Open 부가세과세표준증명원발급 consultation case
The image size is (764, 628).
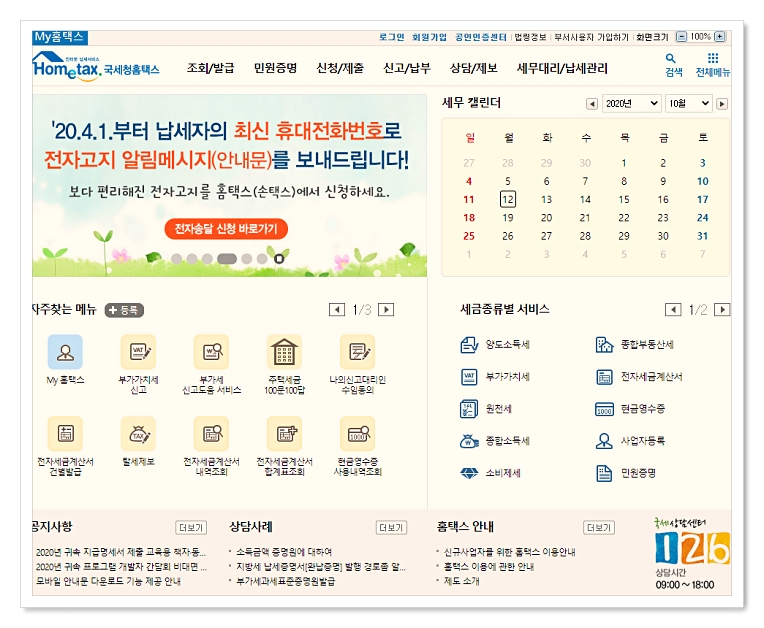286,581
